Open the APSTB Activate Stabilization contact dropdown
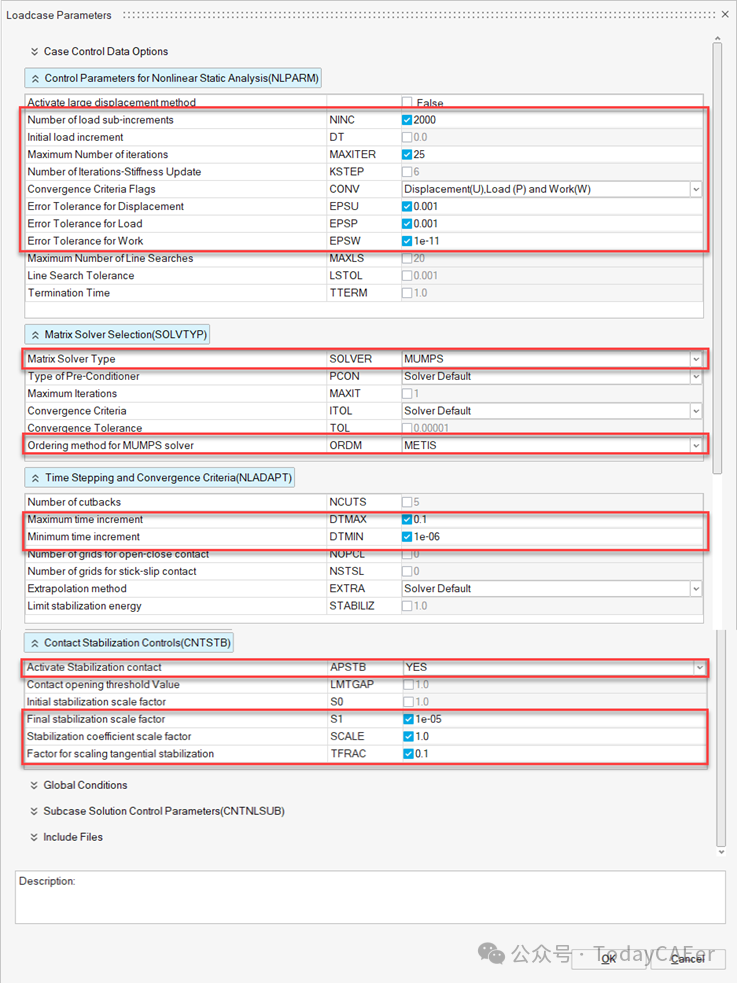 553,668
